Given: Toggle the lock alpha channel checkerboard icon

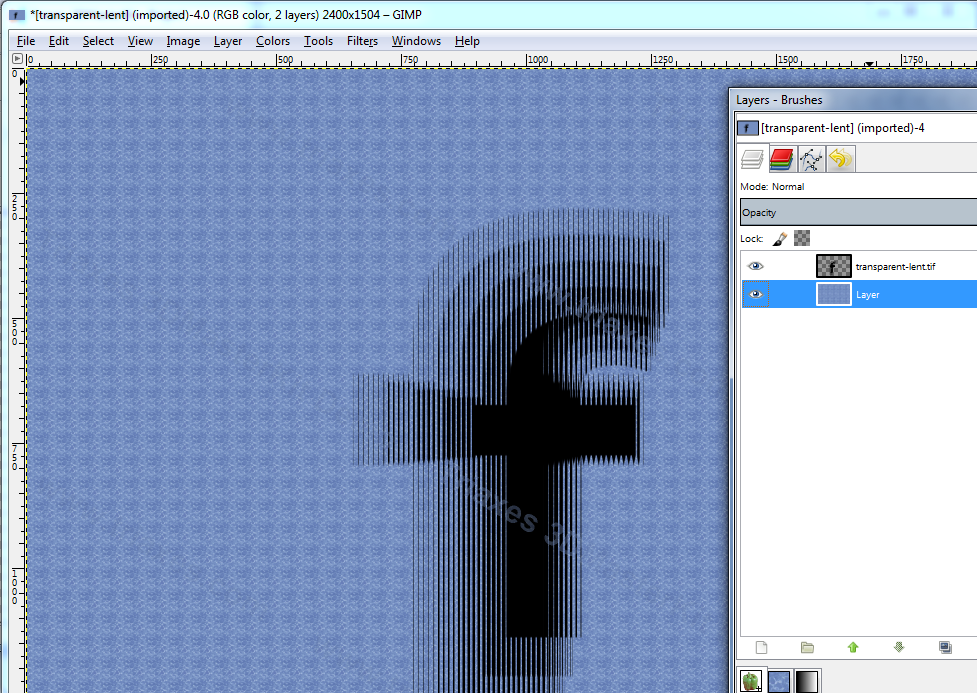Looking at the screenshot, I should click(x=802, y=238).
